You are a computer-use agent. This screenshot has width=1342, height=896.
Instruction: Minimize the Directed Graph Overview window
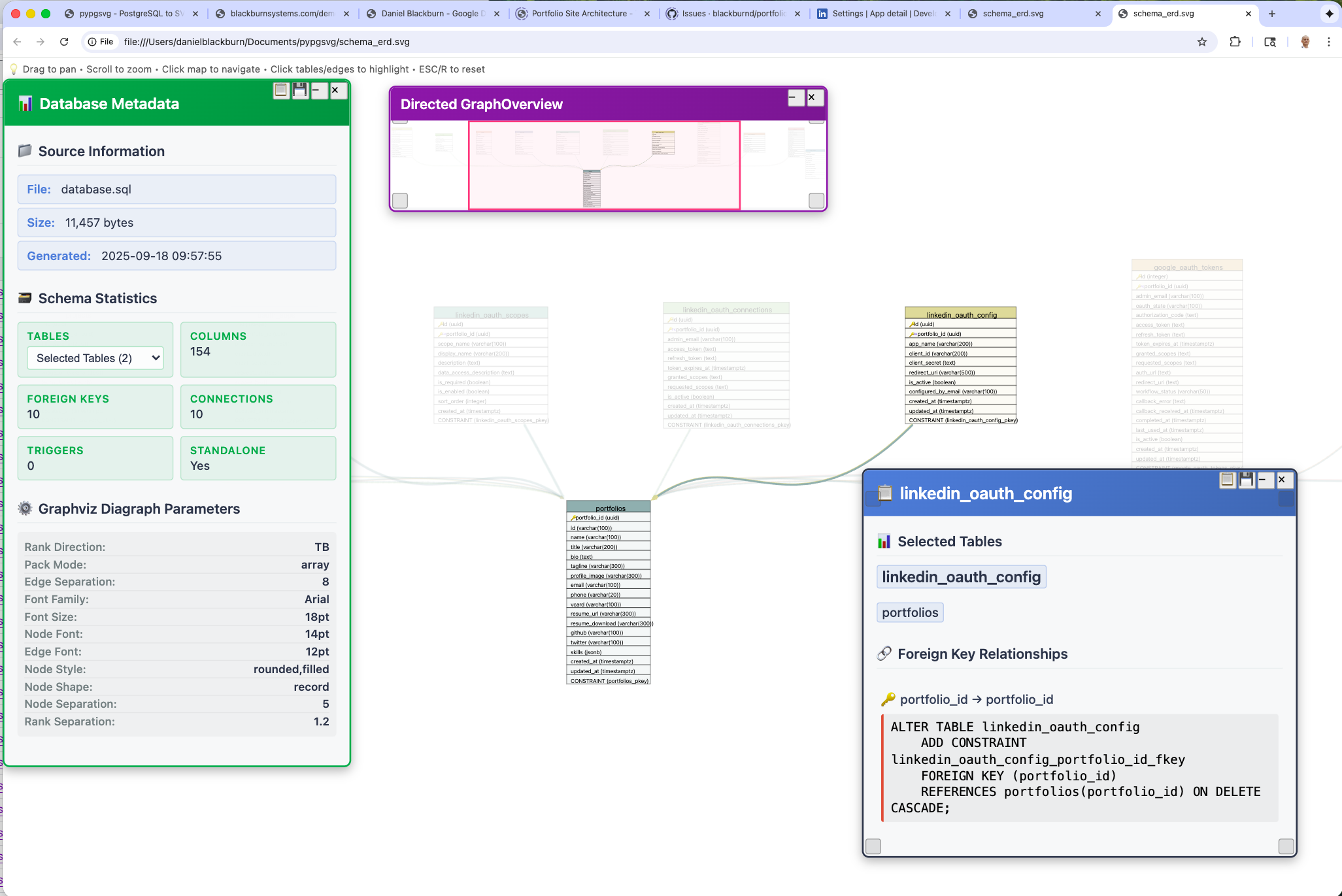[x=795, y=97]
